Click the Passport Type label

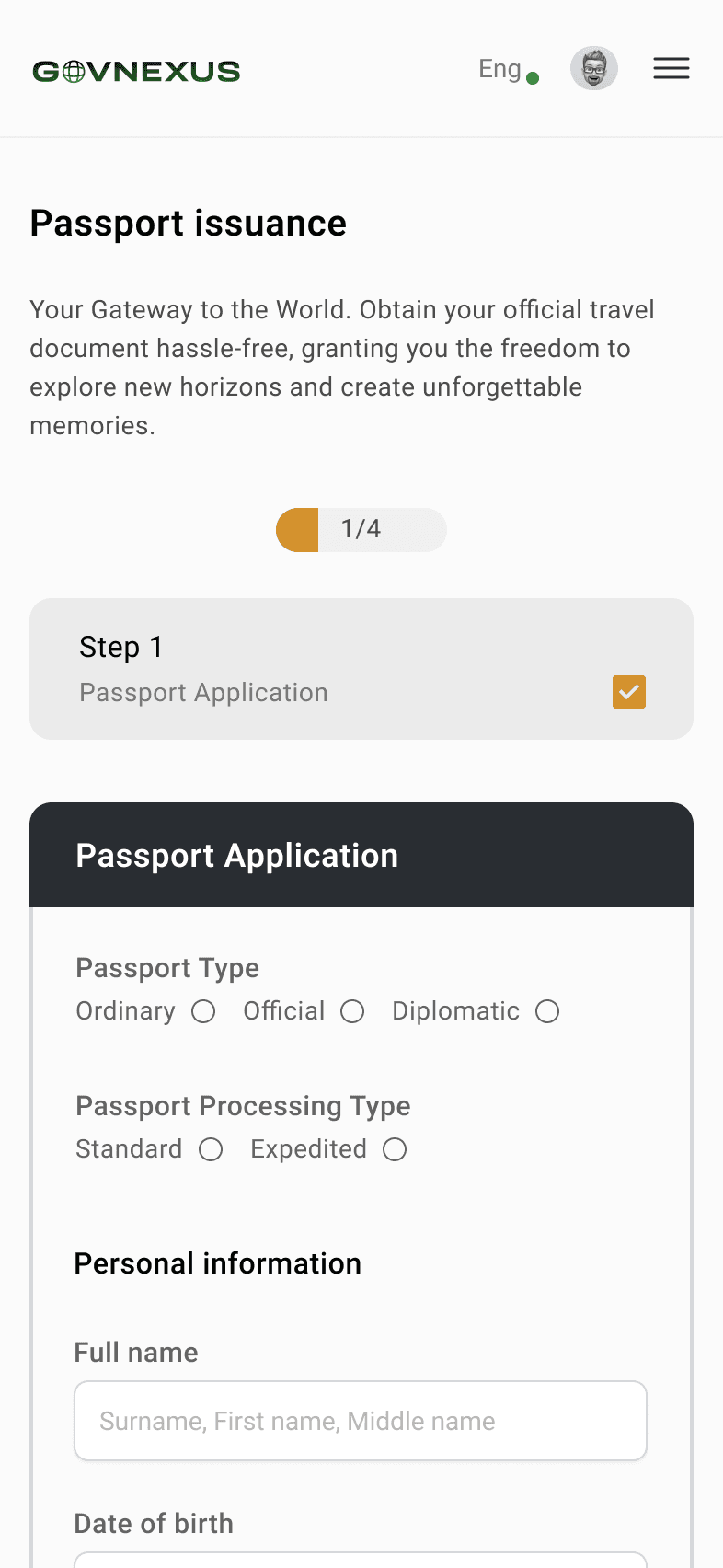167,968
